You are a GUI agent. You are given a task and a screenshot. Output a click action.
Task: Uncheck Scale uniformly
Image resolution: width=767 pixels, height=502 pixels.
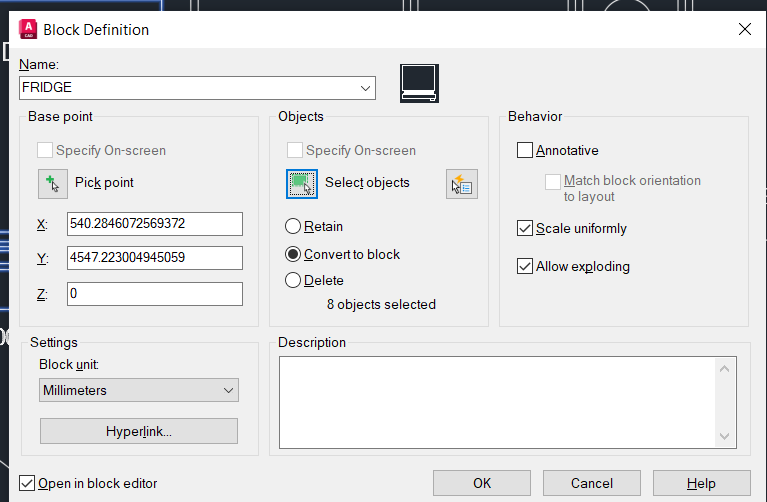(525, 228)
